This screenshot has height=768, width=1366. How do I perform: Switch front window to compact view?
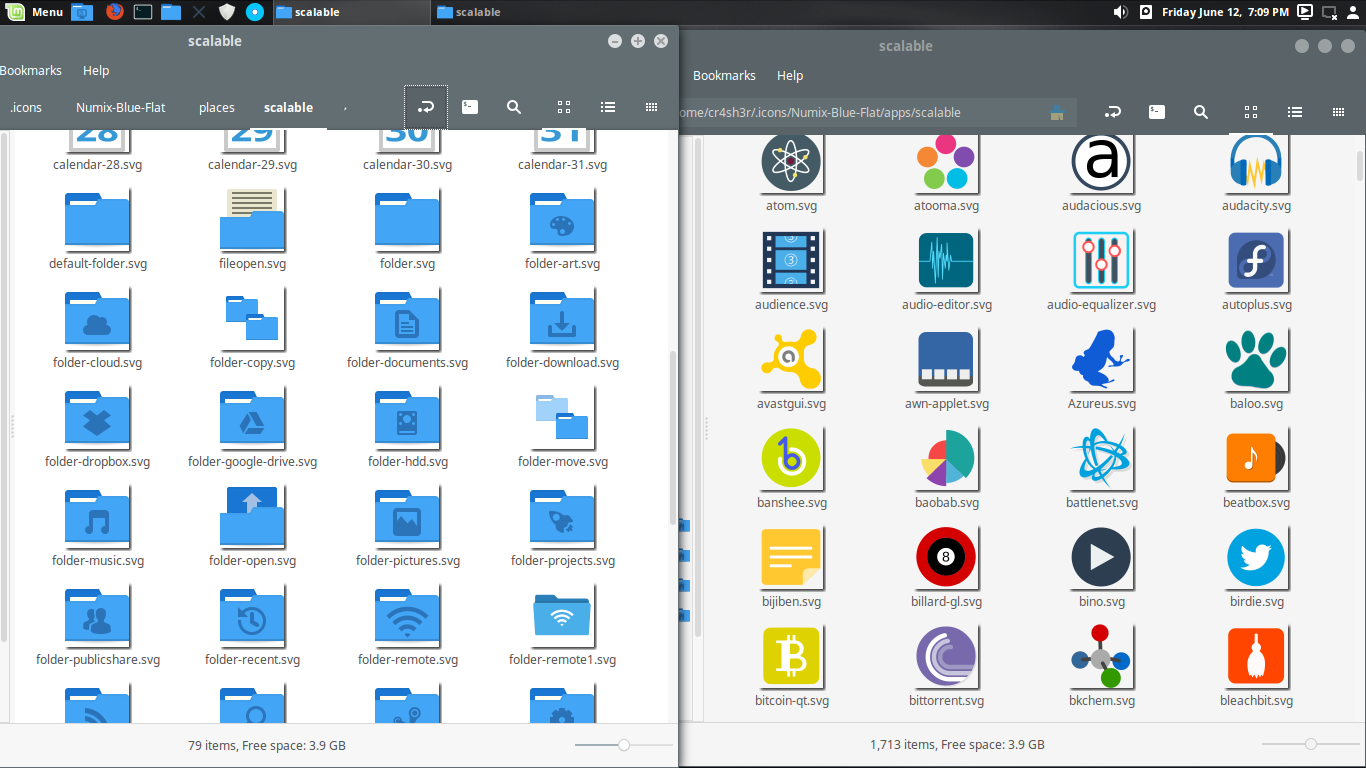tap(651, 107)
